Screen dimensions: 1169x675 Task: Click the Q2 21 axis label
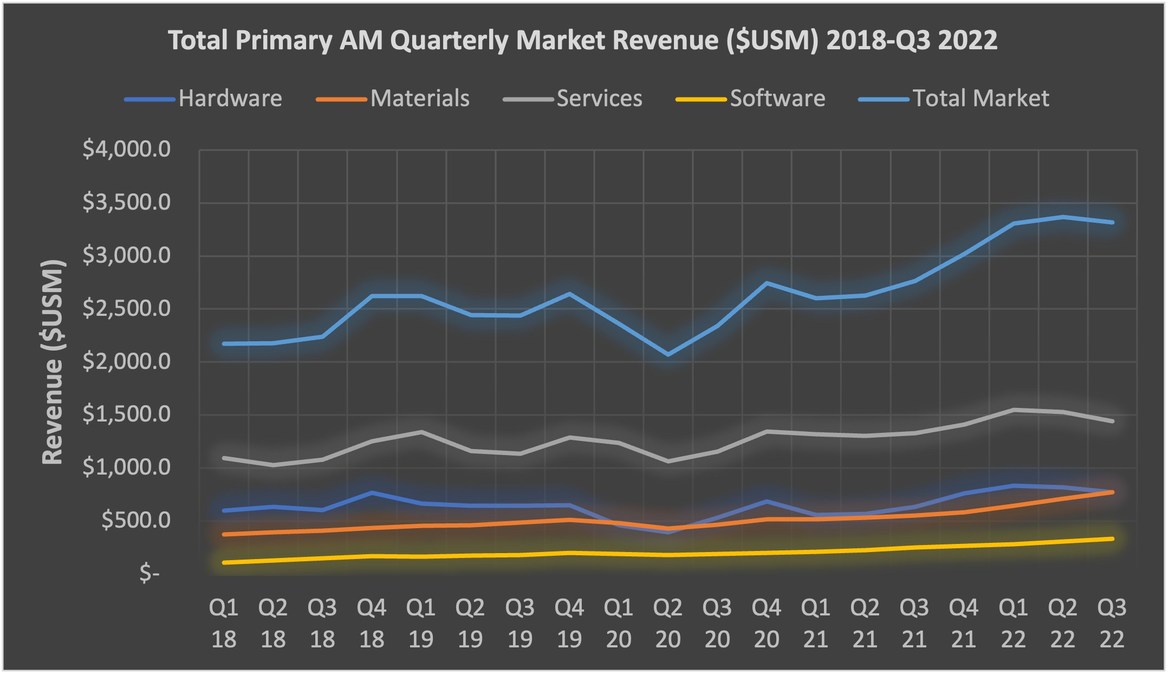[x=865, y=624]
